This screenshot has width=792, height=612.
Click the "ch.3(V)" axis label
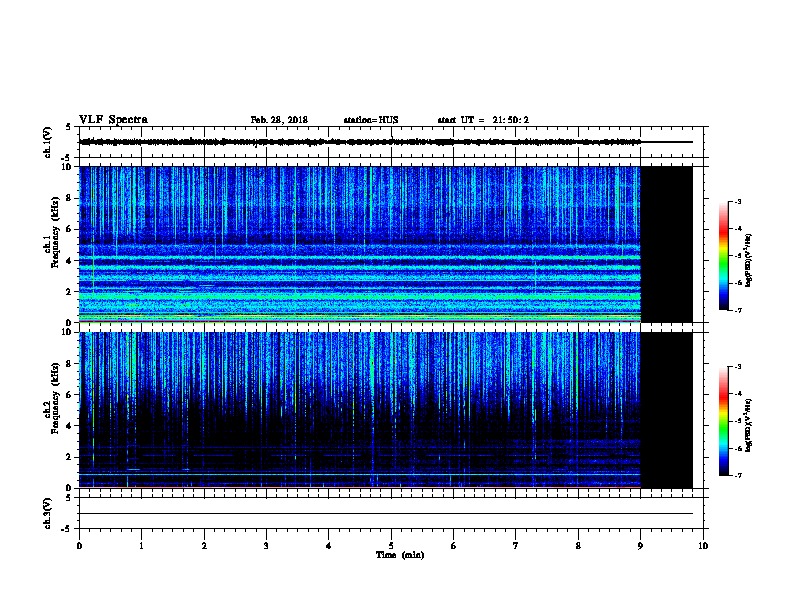pyautogui.click(x=47, y=513)
